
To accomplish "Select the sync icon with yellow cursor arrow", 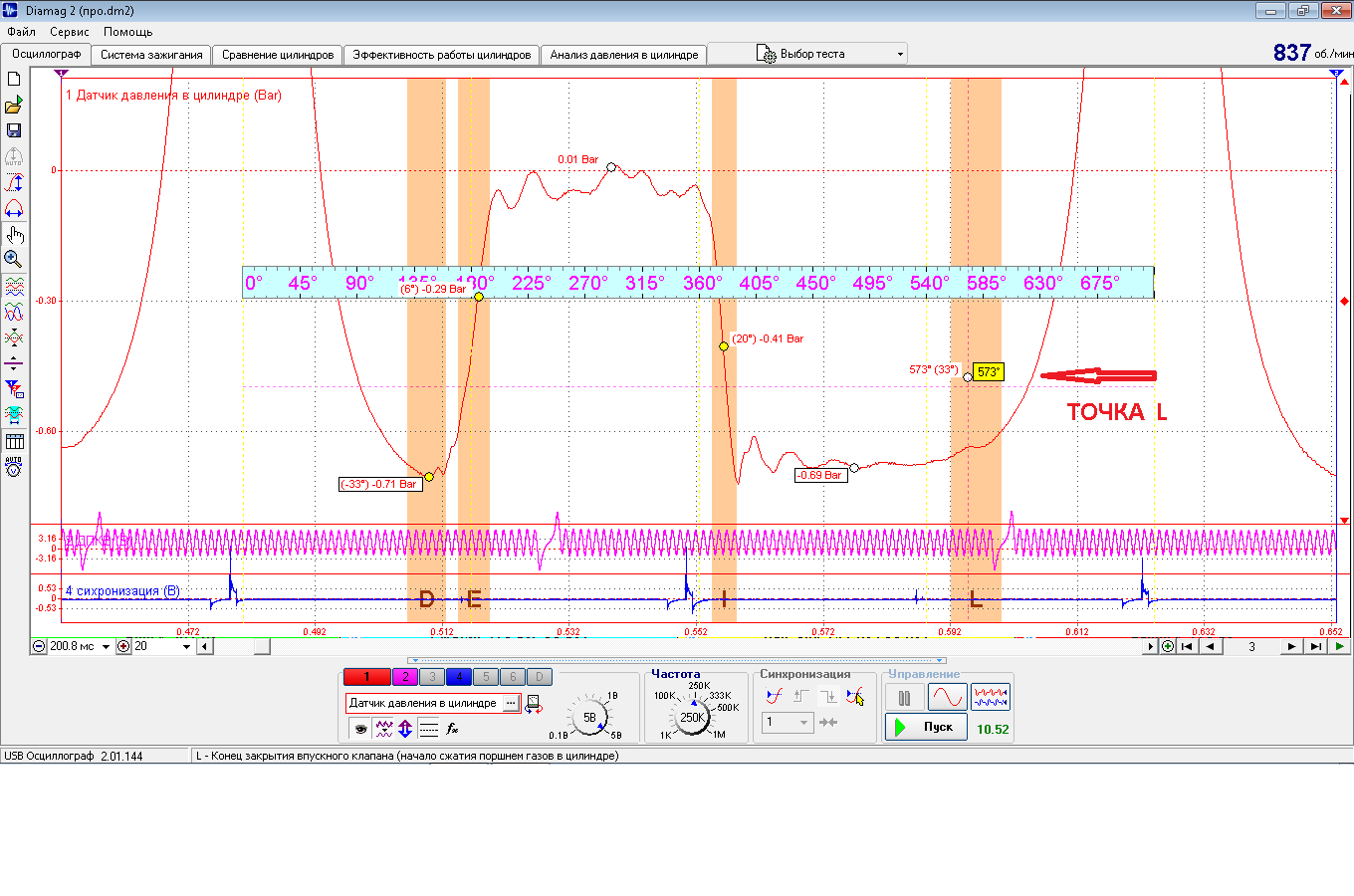I will click(x=854, y=697).
